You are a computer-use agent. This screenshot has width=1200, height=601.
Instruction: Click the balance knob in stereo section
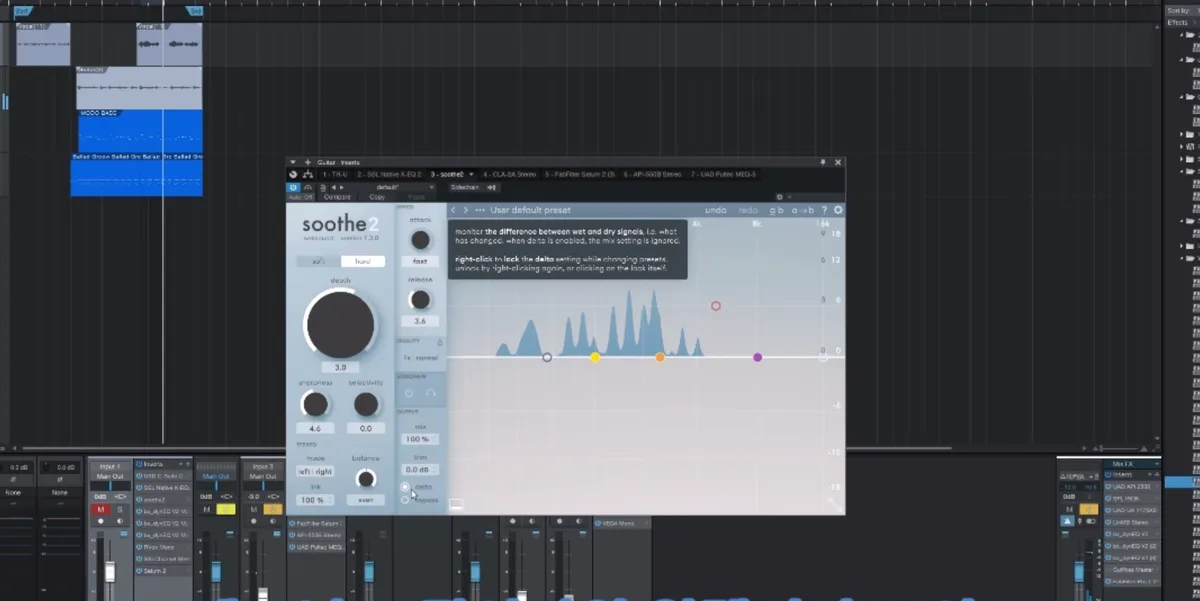coord(367,478)
